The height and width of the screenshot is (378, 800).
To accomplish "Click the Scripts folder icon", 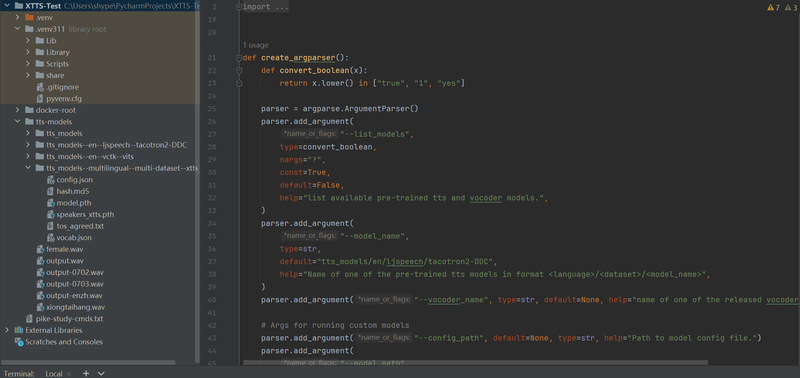I will click(40, 64).
